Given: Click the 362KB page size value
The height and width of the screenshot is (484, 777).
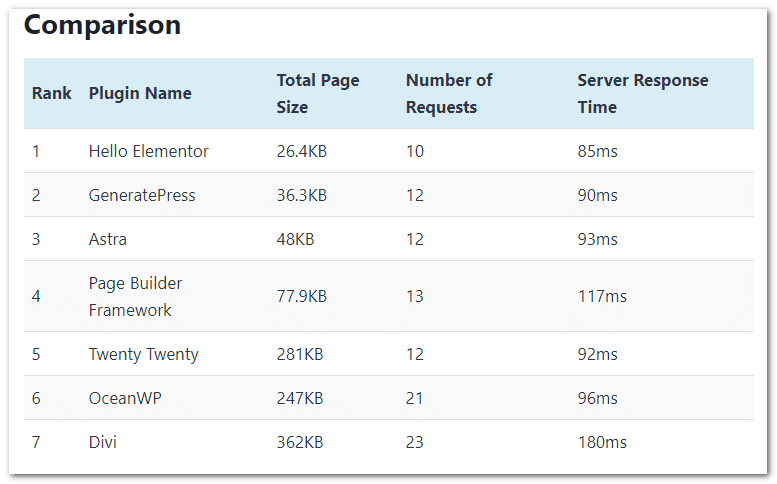Looking at the screenshot, I should 300,442.
